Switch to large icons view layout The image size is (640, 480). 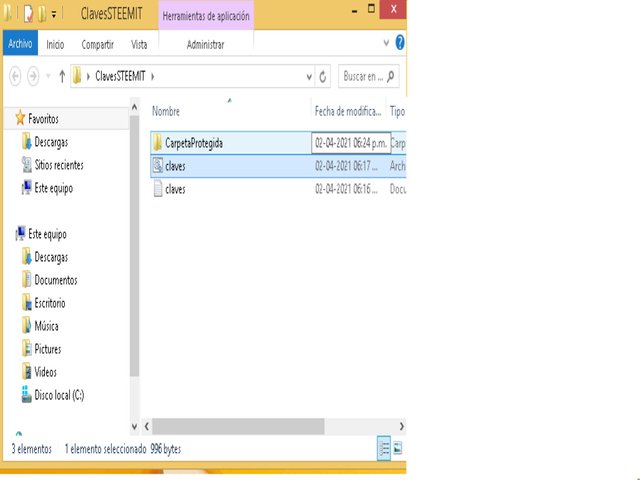397,449
